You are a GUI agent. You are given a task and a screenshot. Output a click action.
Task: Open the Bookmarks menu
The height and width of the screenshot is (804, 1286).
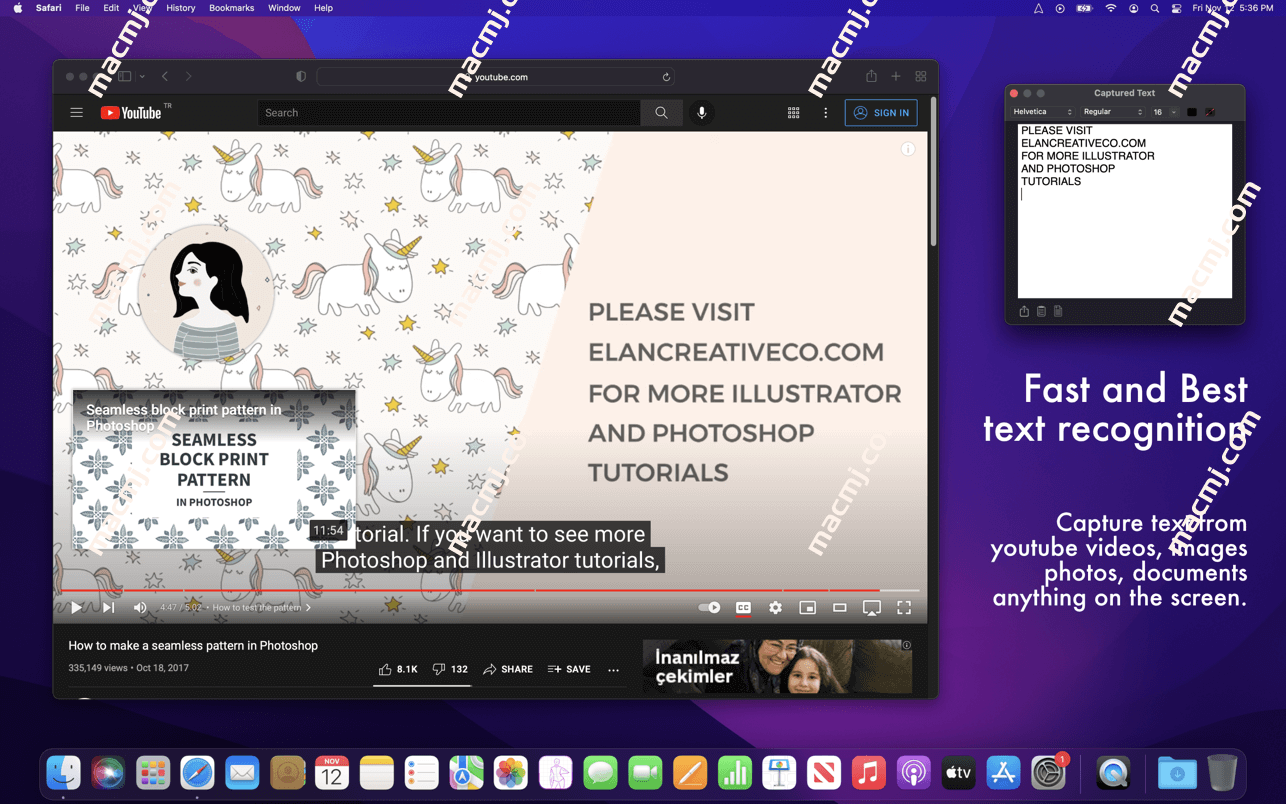point(231,8)
